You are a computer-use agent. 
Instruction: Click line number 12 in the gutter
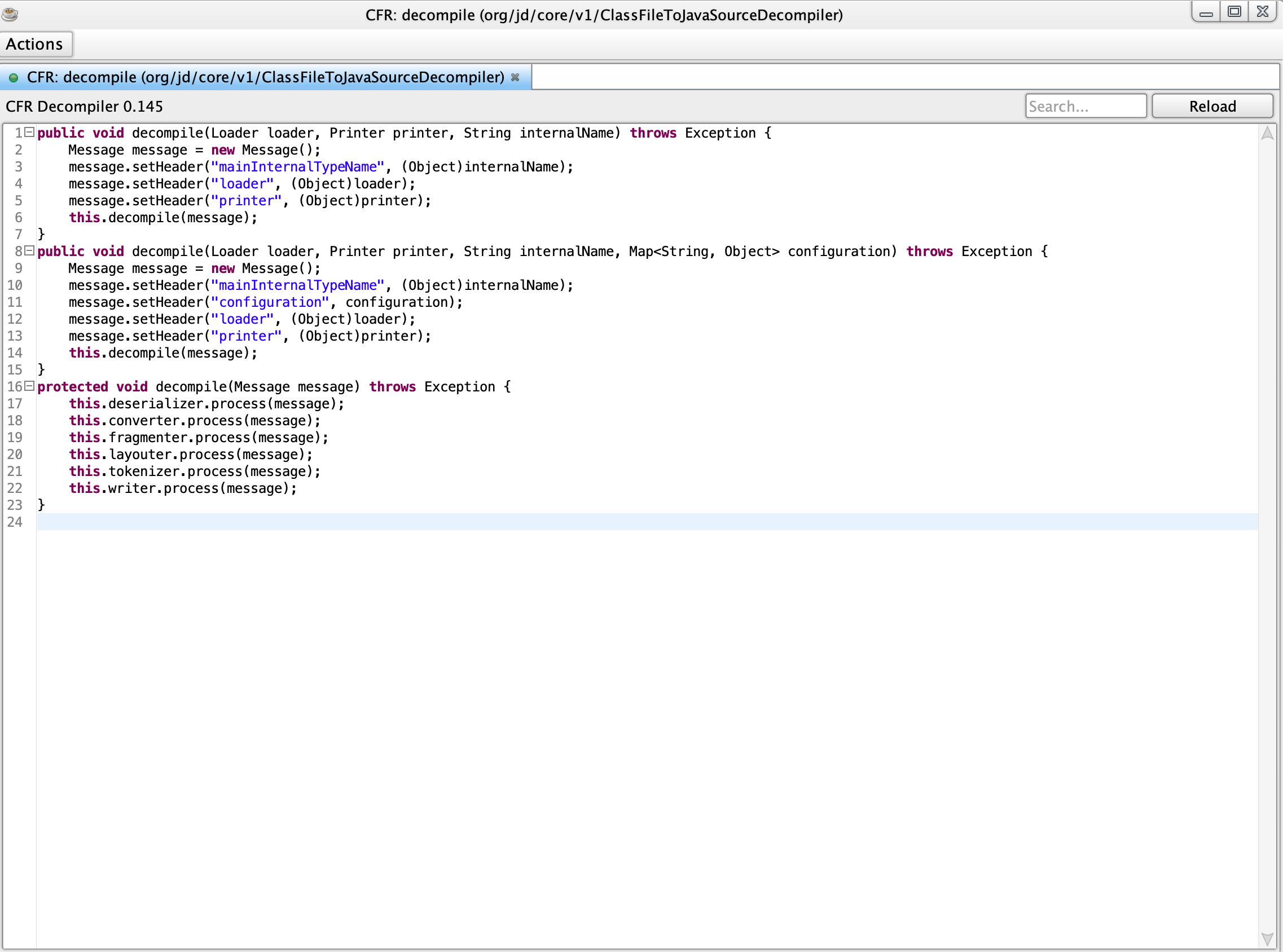(15, 319)
